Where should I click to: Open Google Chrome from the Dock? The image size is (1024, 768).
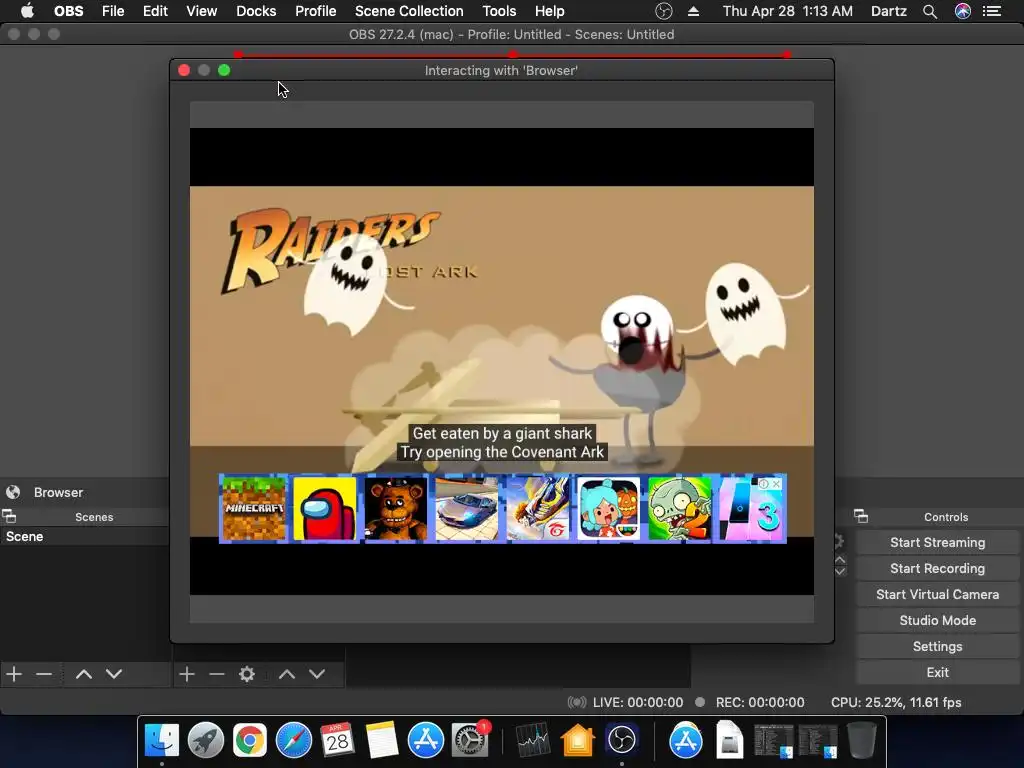point(250,740)
